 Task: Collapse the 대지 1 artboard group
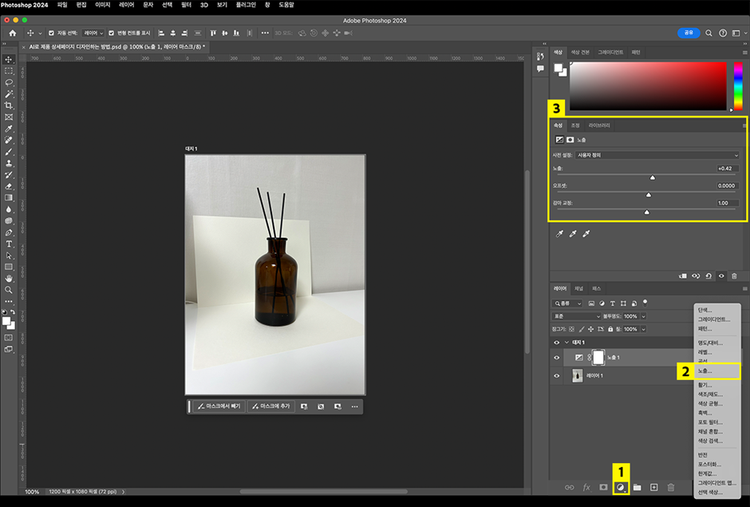[x=566, y=342]
